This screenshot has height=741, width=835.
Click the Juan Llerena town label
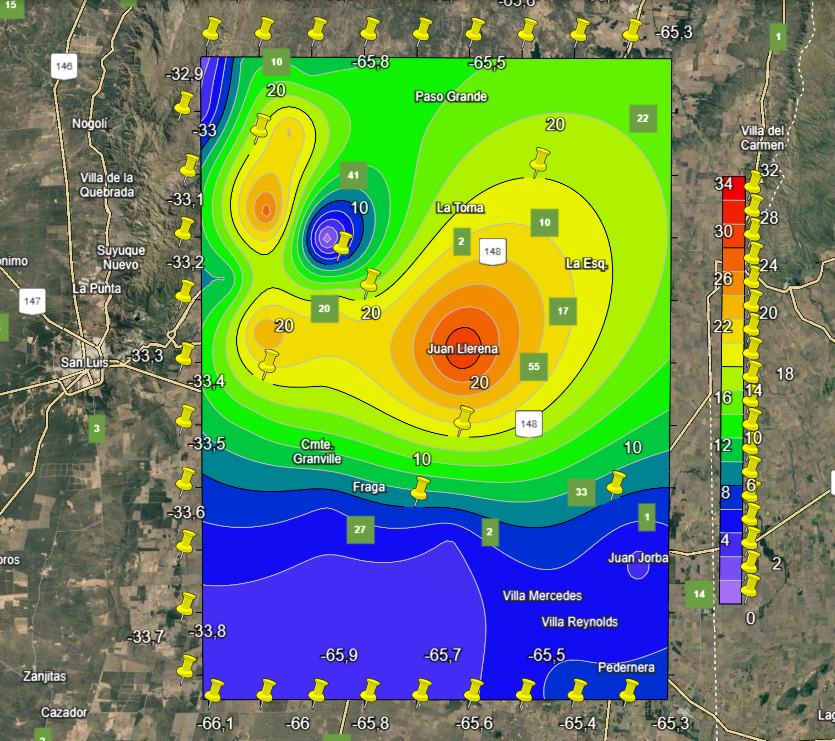(x=462, y=349)
